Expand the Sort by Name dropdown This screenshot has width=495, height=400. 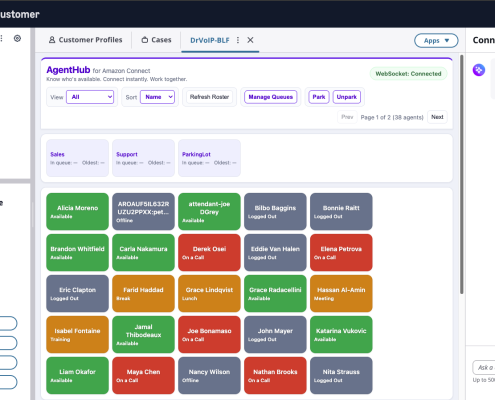click(157, 97)
